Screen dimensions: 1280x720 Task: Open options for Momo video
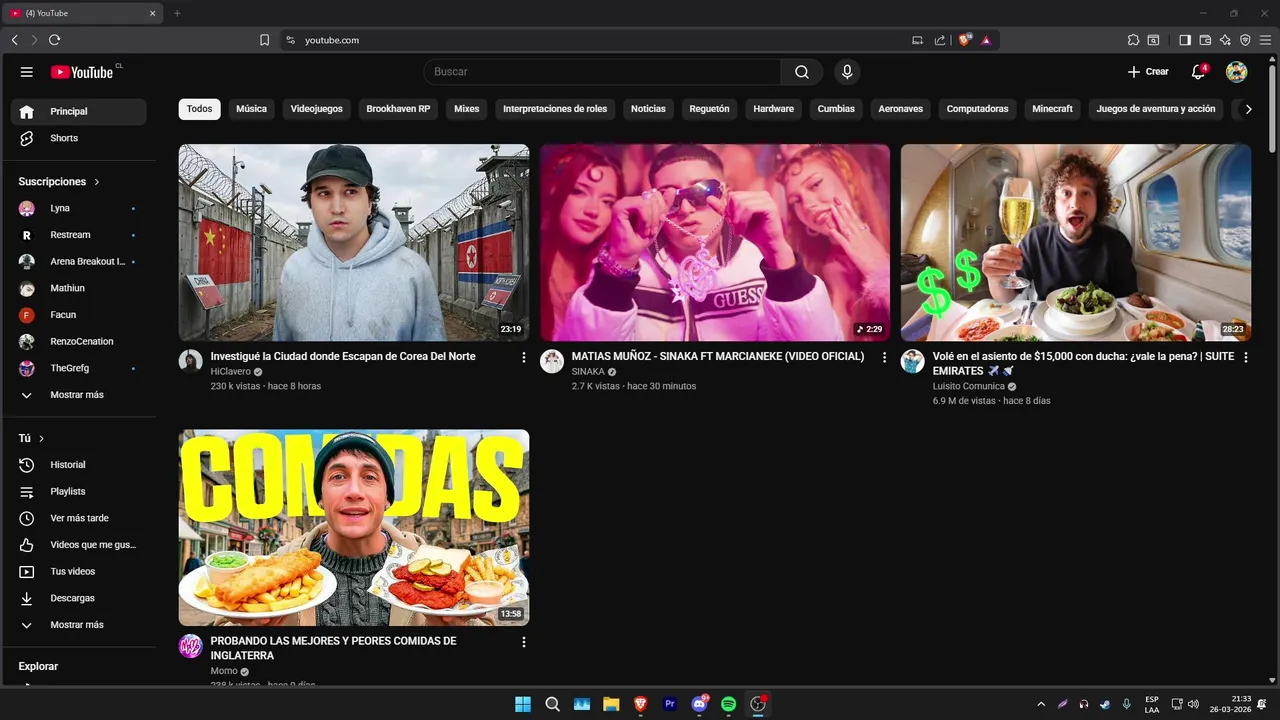click(x=523, y=642)
